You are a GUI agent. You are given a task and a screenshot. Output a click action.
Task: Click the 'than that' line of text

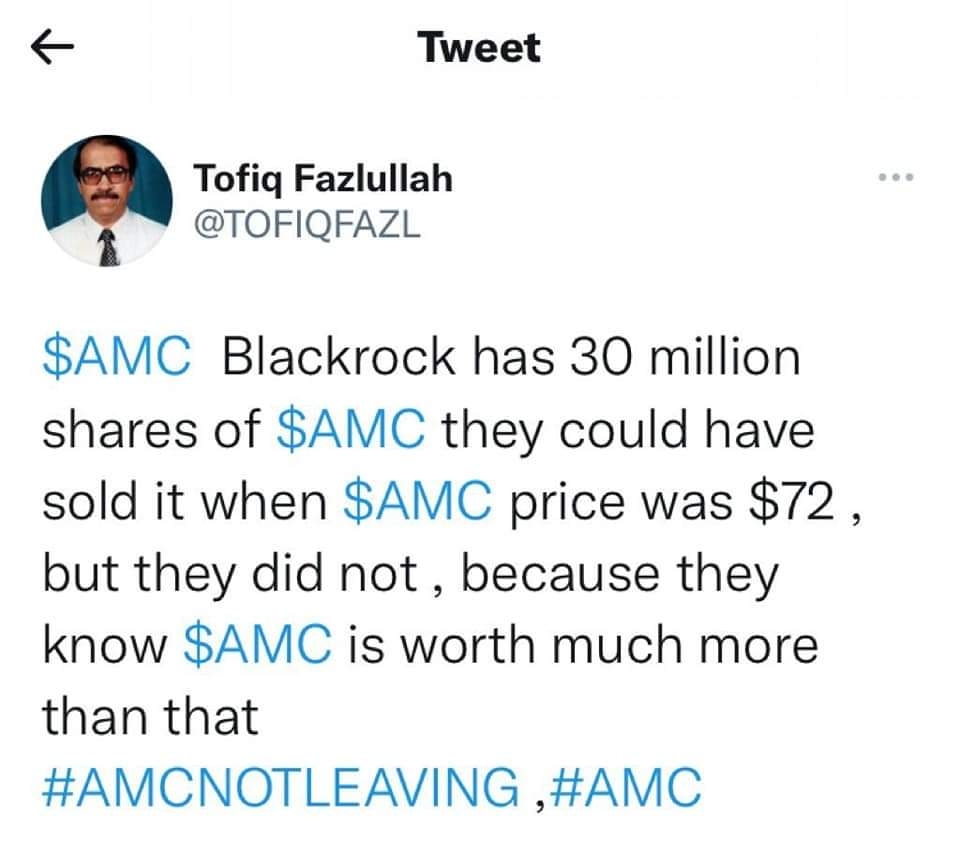click(x=150, y=716)
